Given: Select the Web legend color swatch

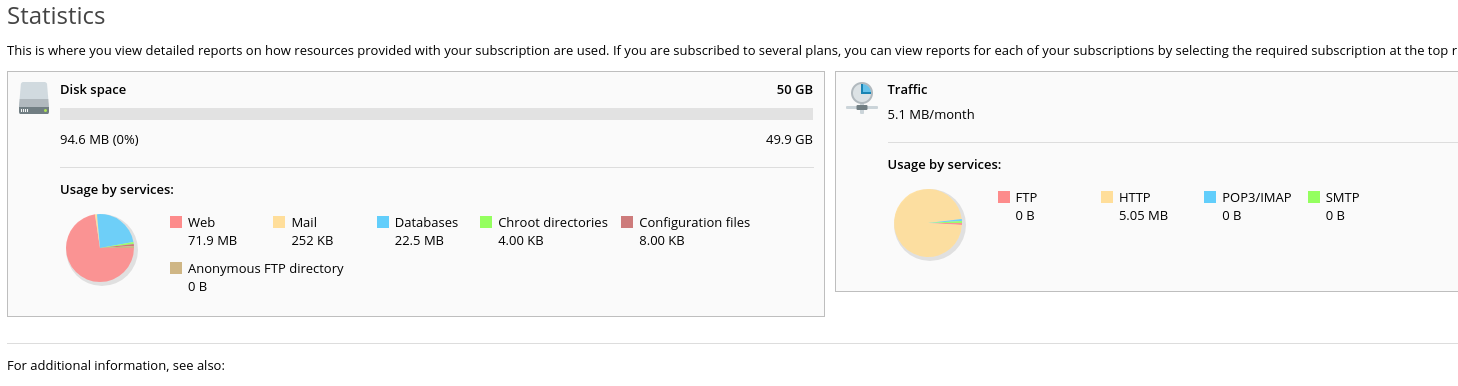Looking at the screenshot, I should 176,222.
